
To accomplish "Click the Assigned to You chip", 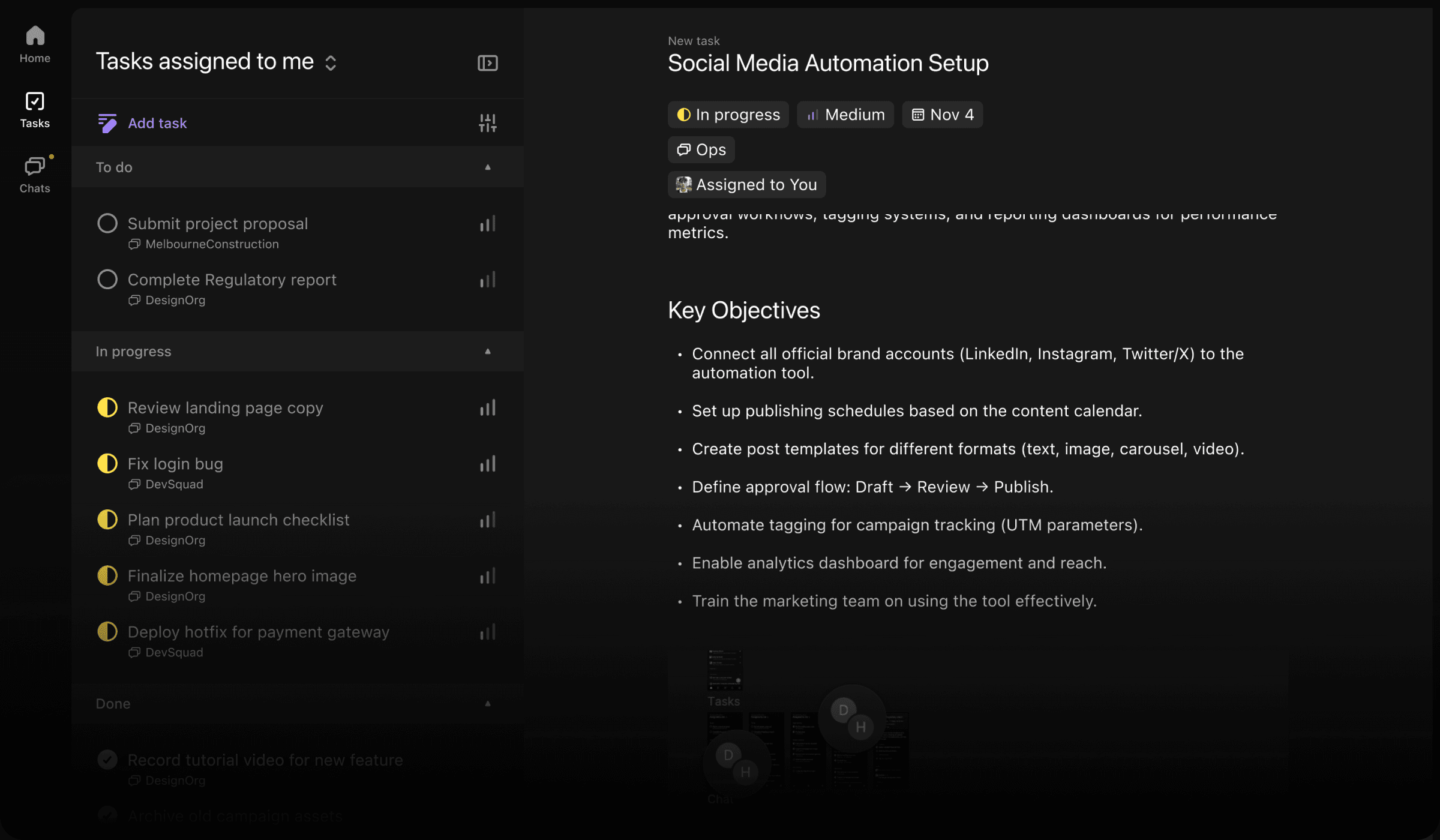I will [746, 184].
